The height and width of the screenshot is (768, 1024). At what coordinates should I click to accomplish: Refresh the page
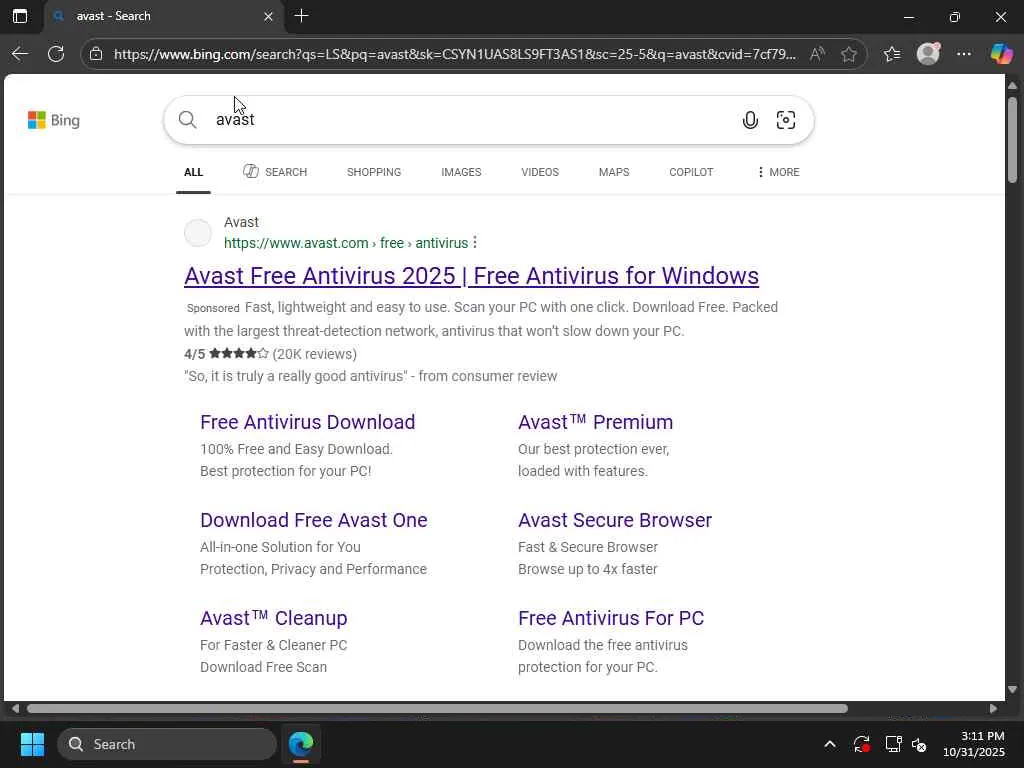coord(56,54)
